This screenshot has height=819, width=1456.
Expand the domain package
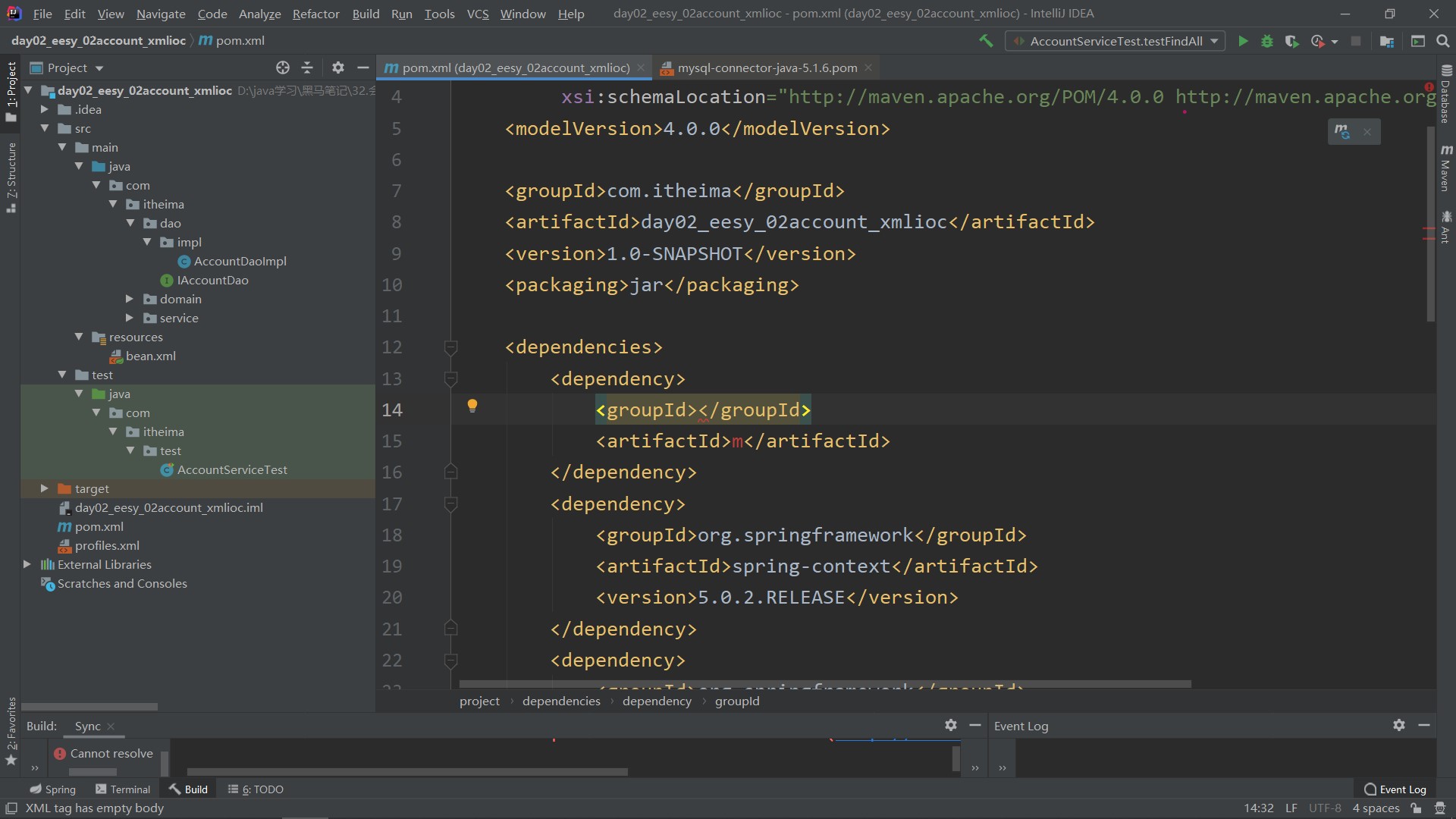pyautogui.click(x=130, y=299)
